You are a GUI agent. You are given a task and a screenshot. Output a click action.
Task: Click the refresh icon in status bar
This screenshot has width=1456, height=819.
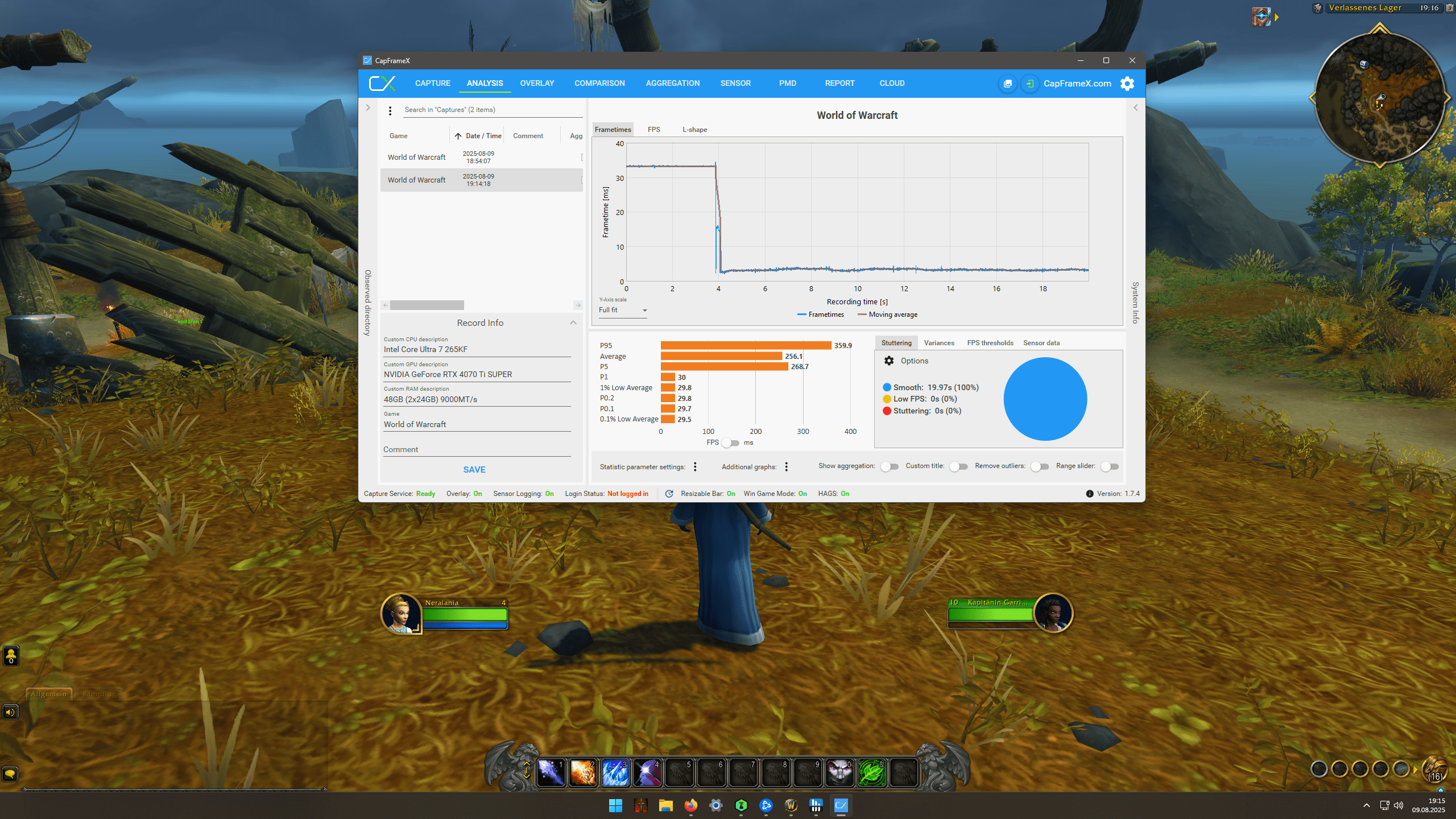(x=669, y=494)
